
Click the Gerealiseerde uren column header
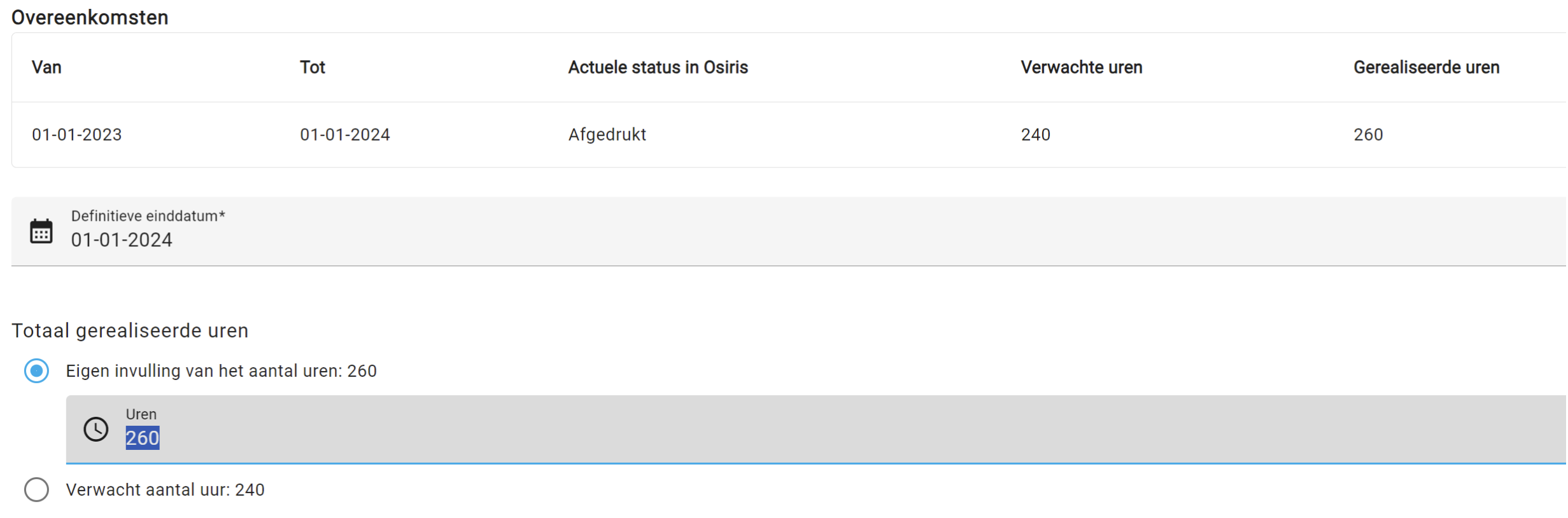pos(1427,67)
